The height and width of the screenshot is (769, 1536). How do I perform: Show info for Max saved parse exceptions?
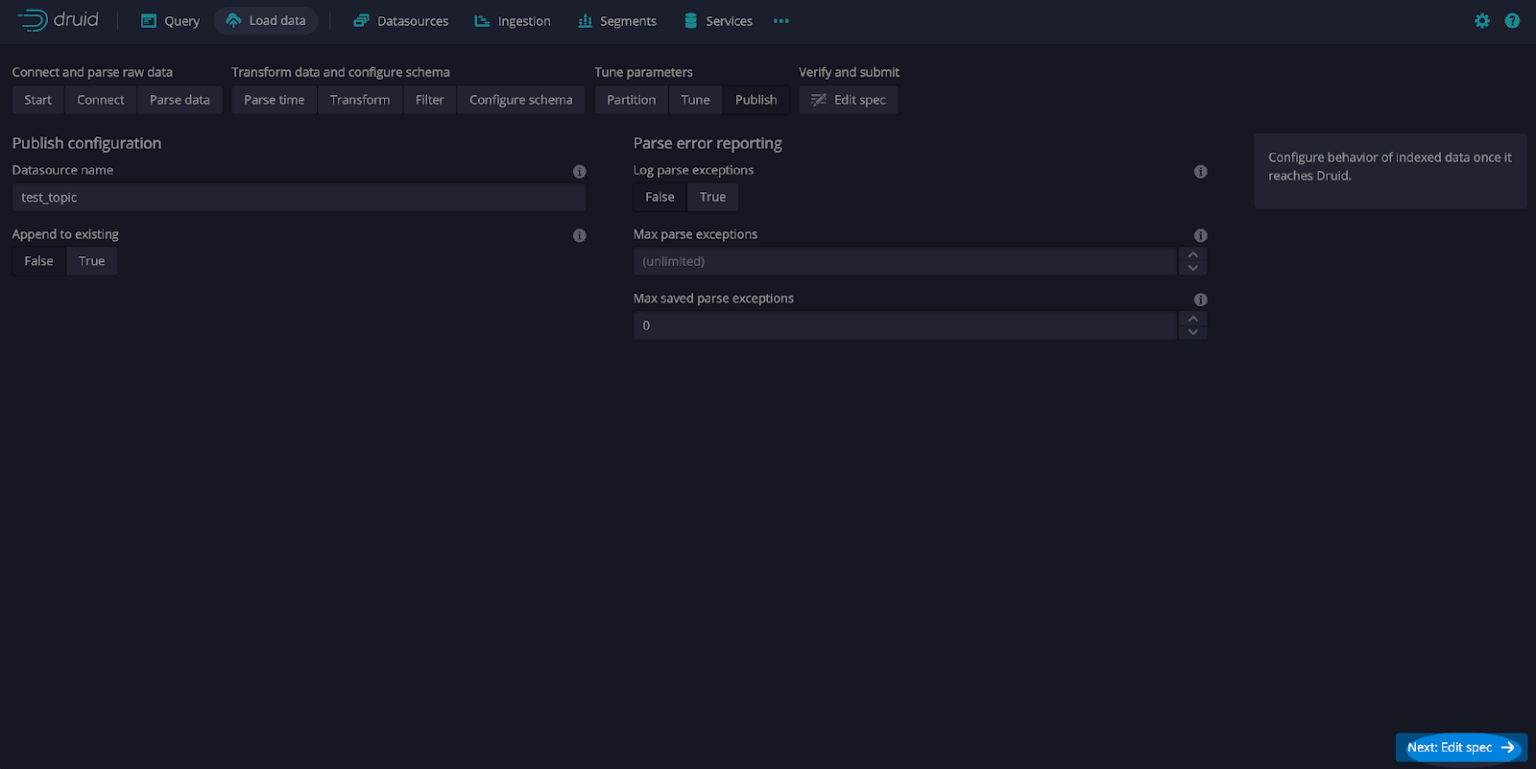[x=1200, y=300]
